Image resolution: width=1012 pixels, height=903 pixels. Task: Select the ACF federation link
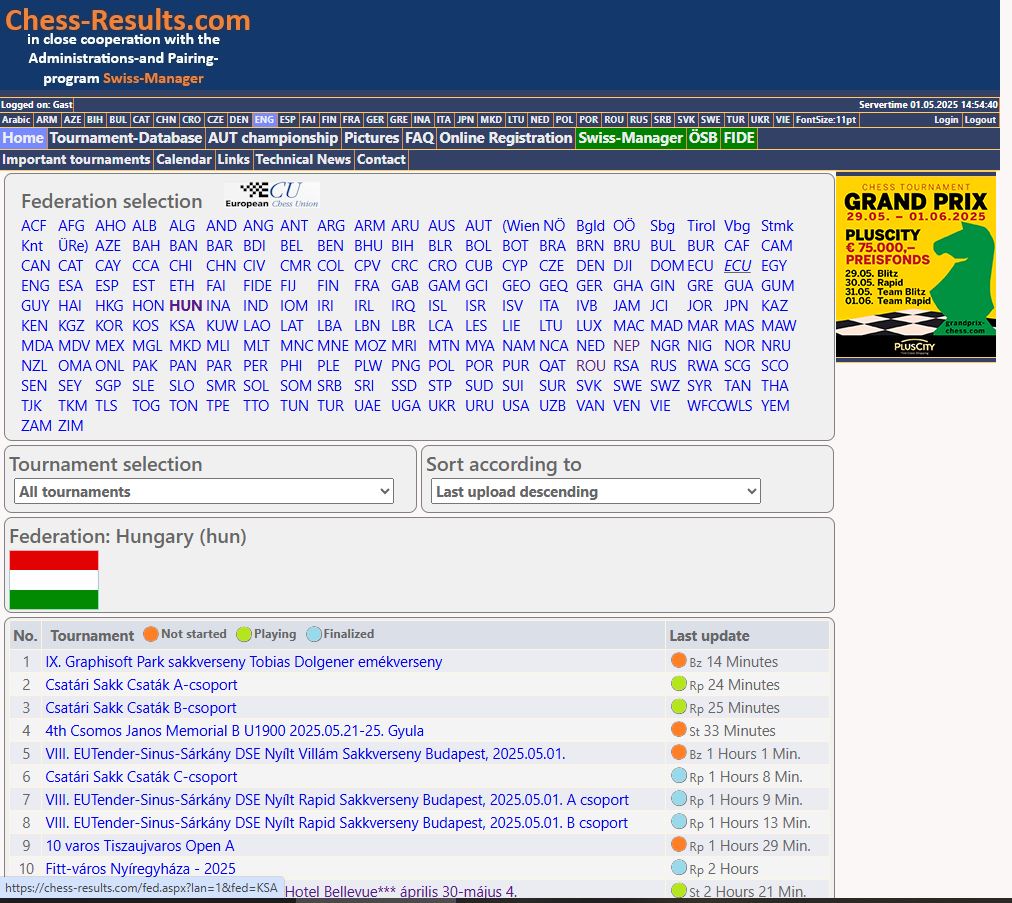(x=34, y=226)
